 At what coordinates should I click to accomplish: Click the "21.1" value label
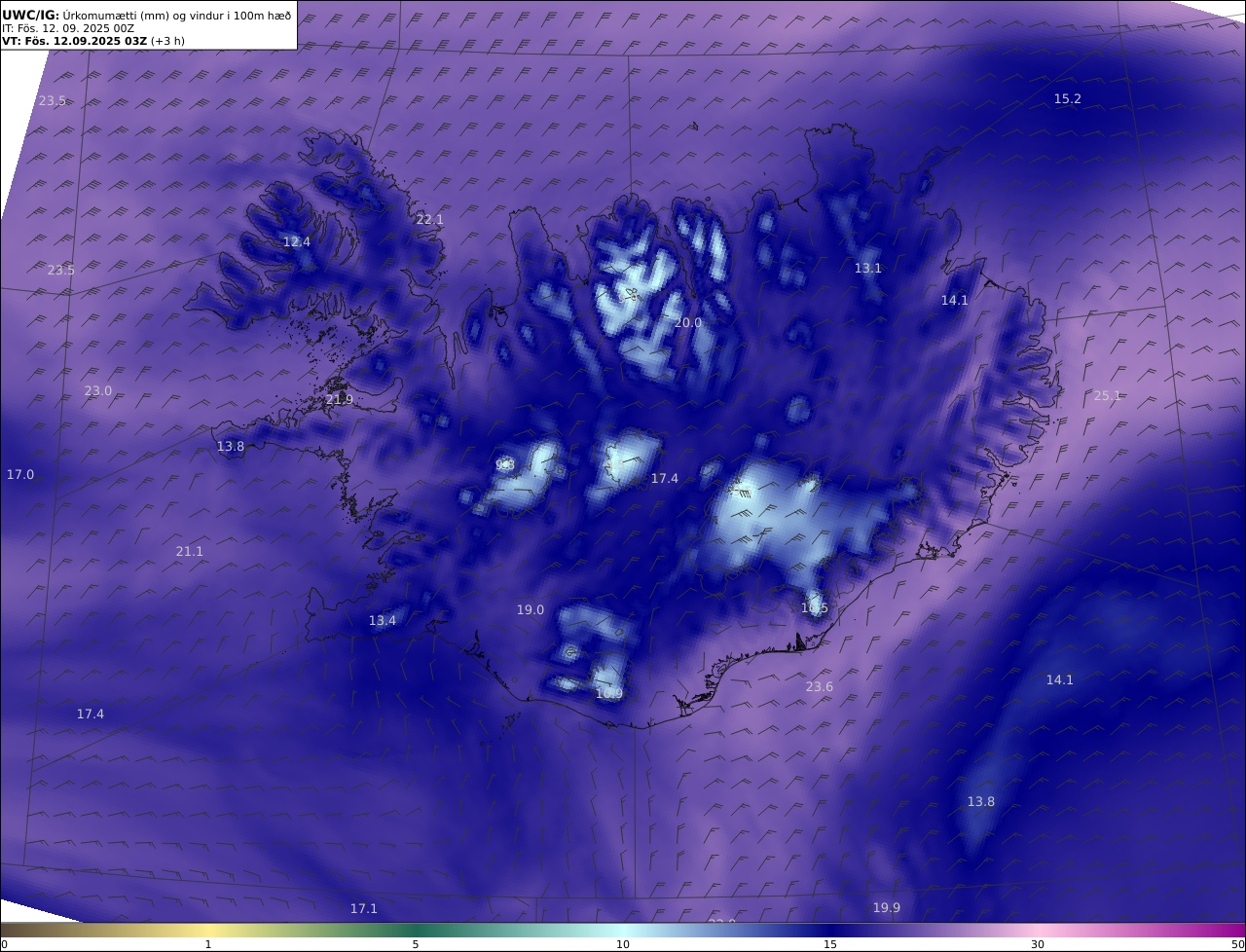tap(190, 551)
